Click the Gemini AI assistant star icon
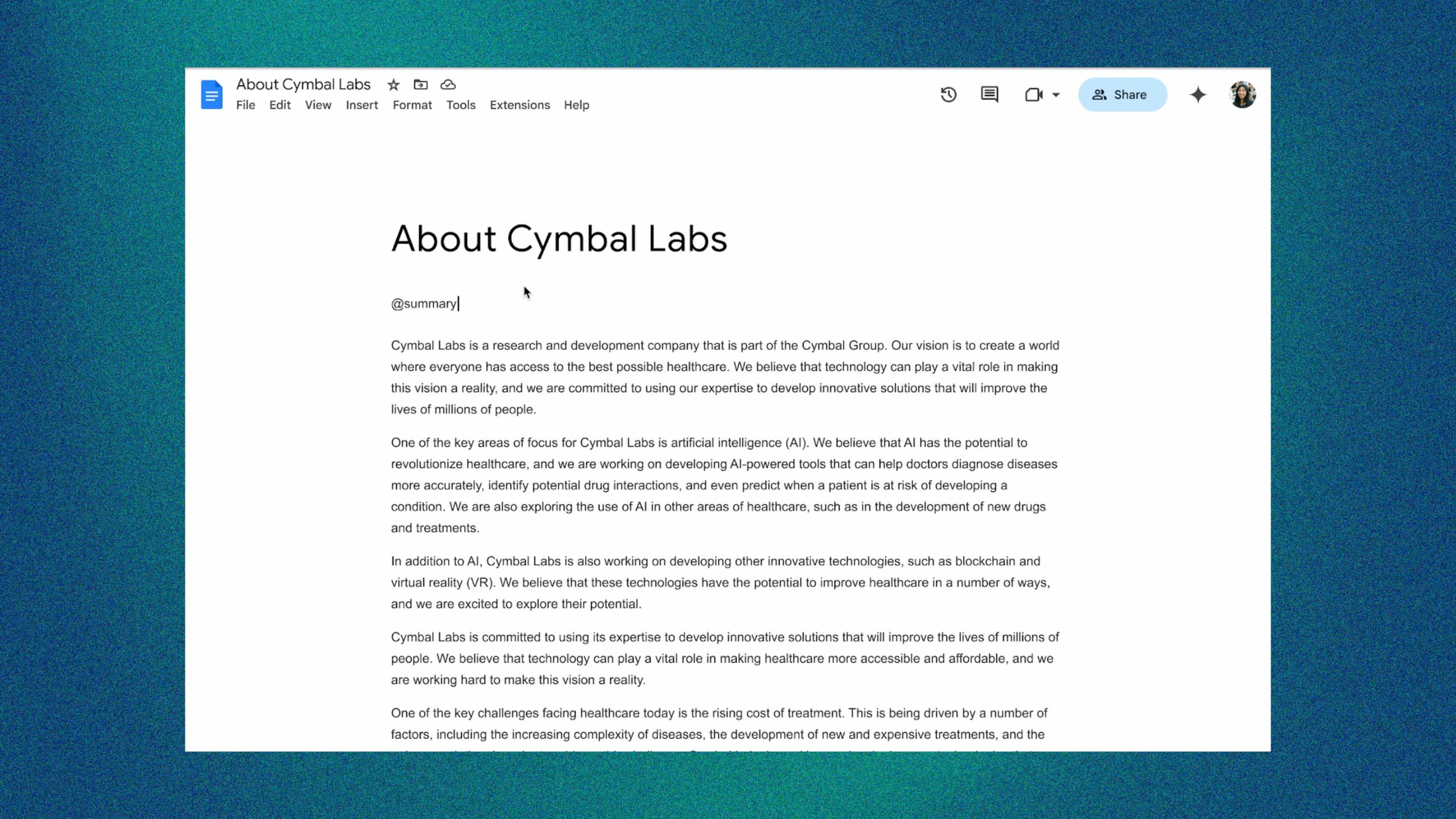 click(1197, 94)
